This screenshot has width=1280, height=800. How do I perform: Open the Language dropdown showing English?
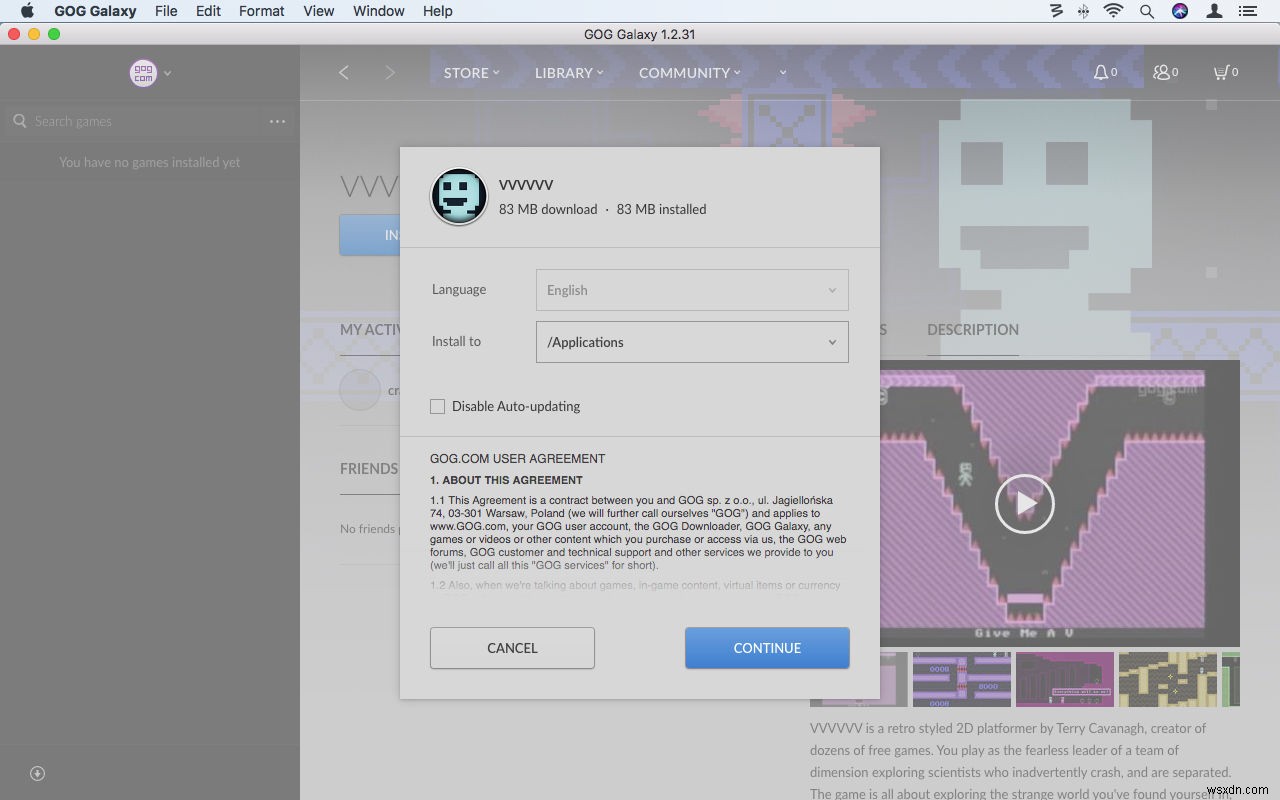pyautogui.click(x=692, y=289)
